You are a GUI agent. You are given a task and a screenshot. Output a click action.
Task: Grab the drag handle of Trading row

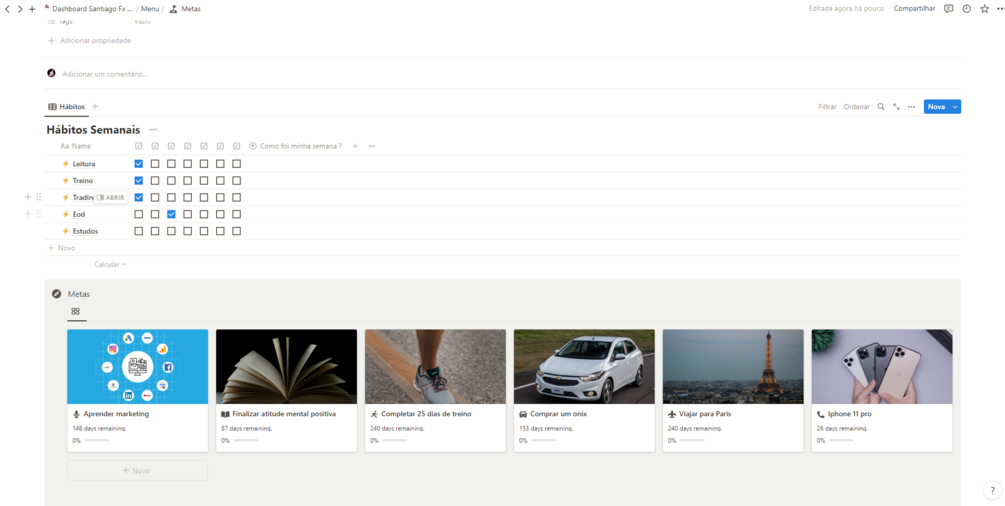(38, 197)
